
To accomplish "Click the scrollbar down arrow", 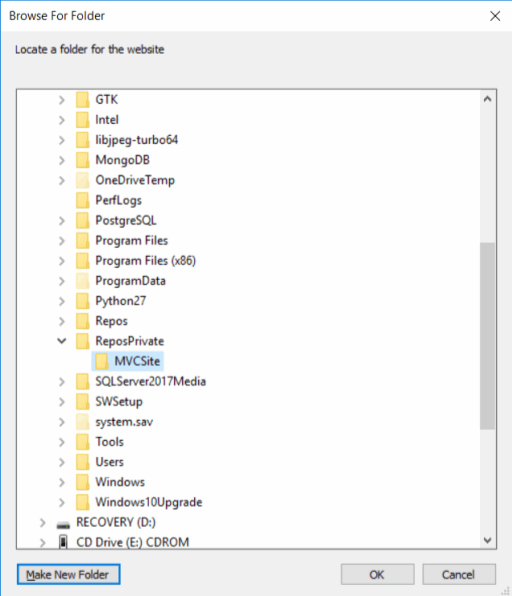I will (488, 540).
